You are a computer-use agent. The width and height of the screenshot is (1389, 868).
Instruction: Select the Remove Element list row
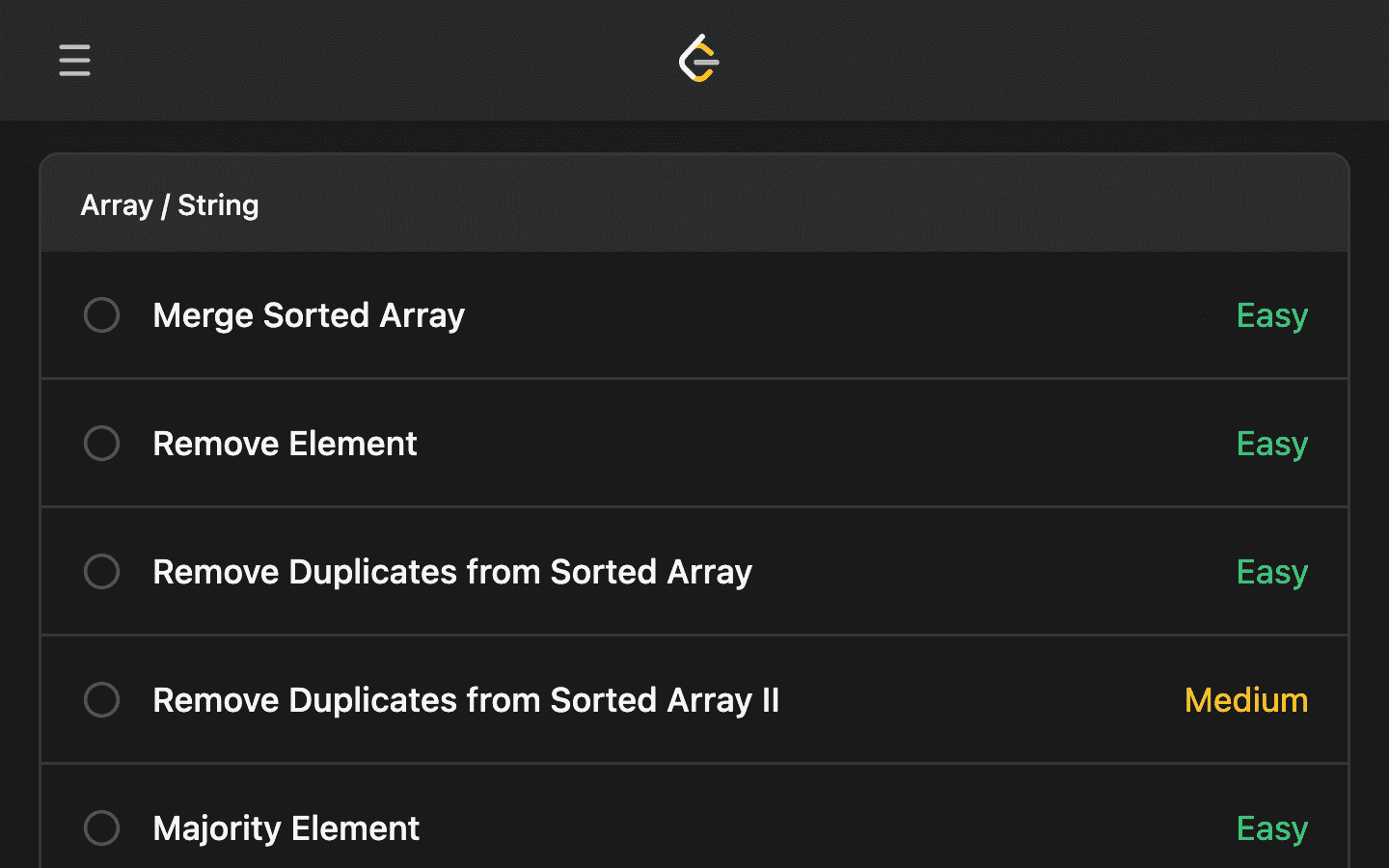(694, 444)
